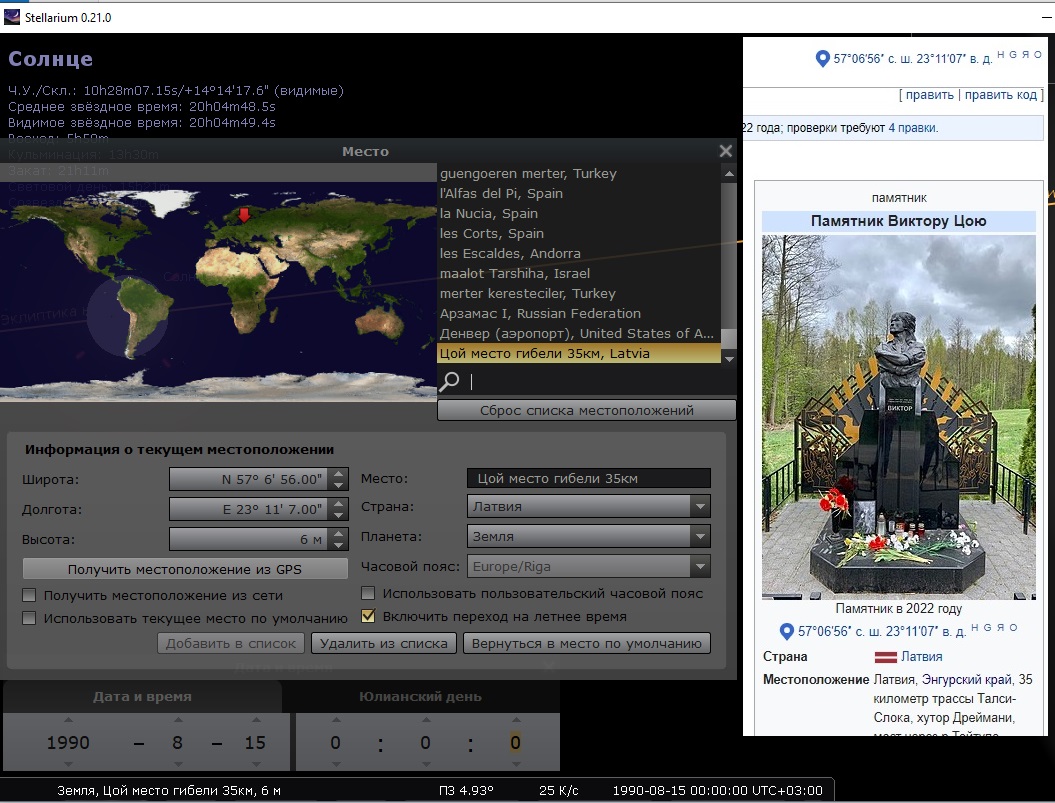Screen dimensions: 1055x803
Task: Decrement the year 1990 with its down arrow
Action: point(68,764)
